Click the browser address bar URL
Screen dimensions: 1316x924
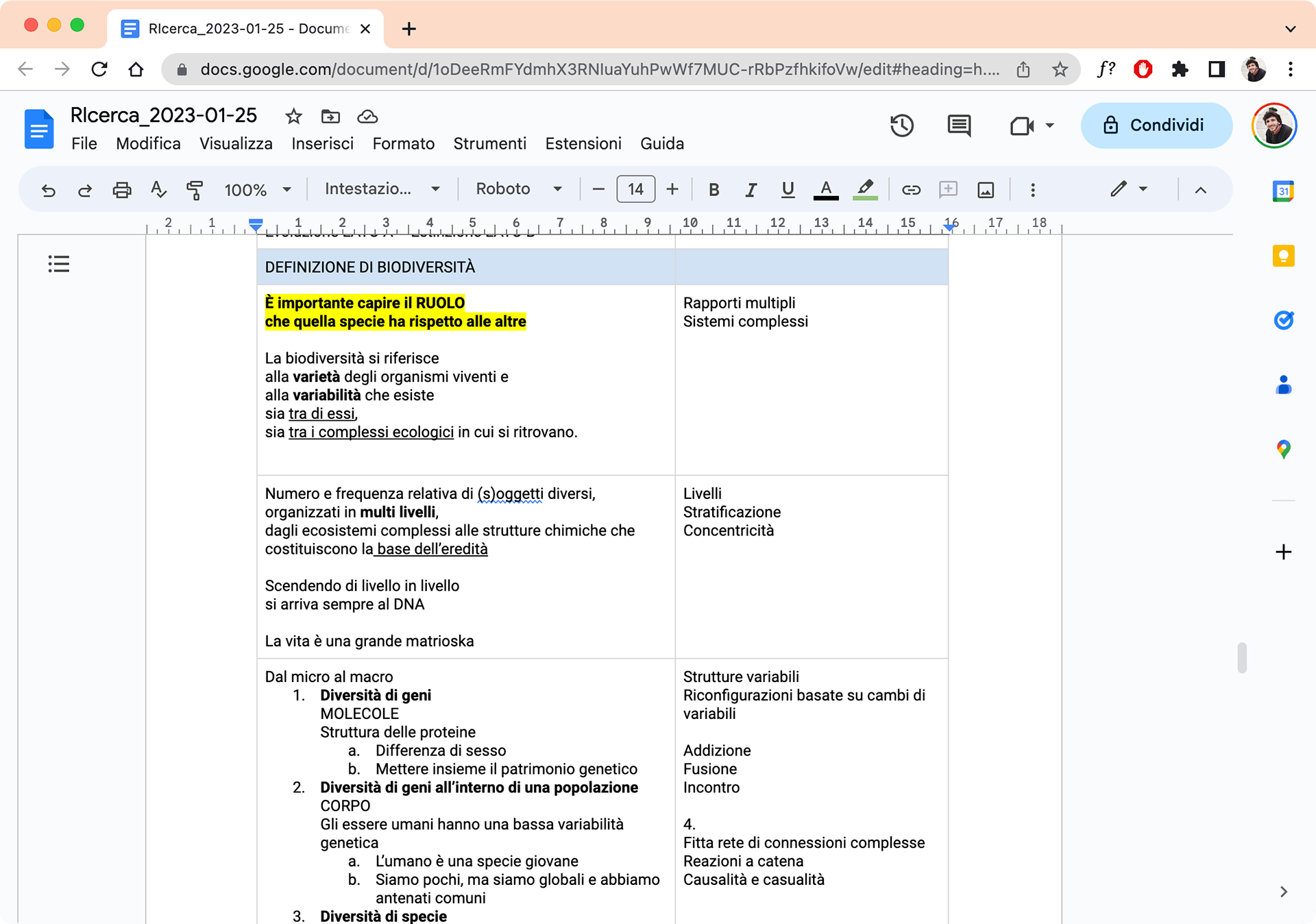(x=600, y=69)
